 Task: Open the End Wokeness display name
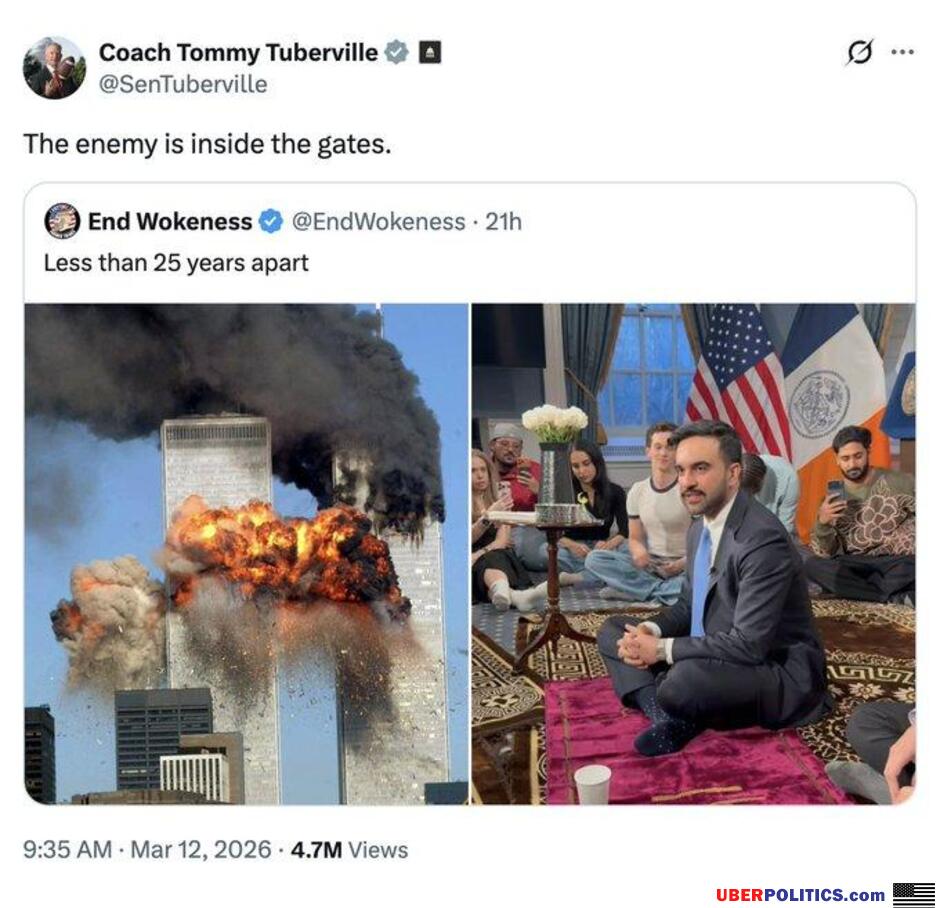click(x=170, y=222)
